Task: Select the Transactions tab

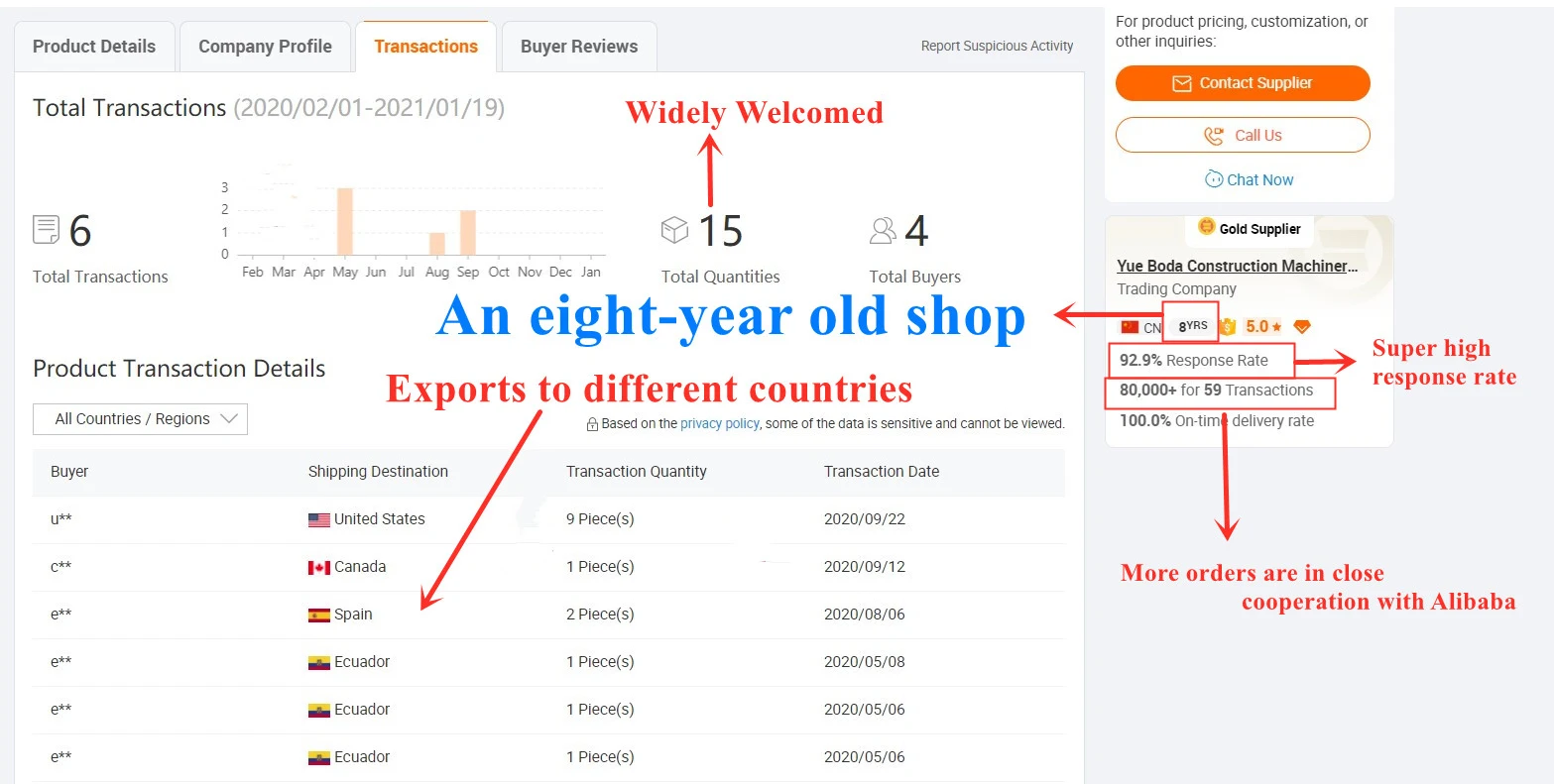Action: 425,47
